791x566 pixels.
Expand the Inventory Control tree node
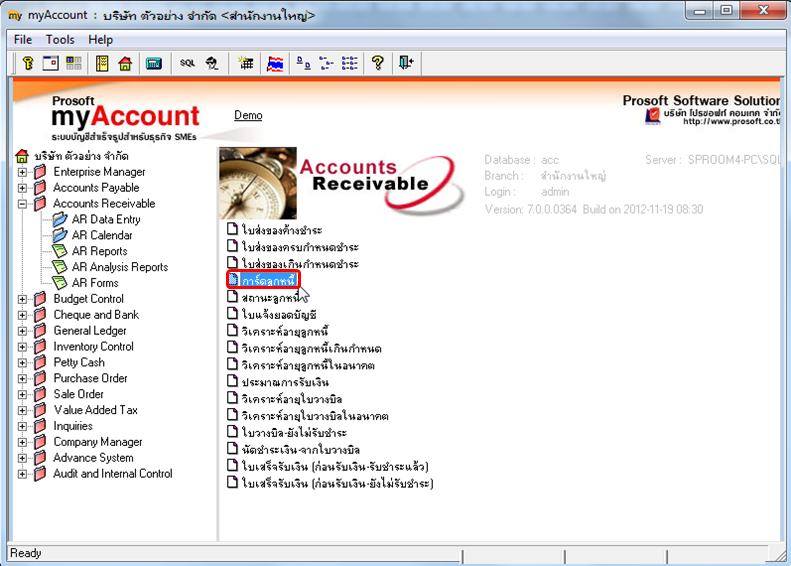(22, 347)
